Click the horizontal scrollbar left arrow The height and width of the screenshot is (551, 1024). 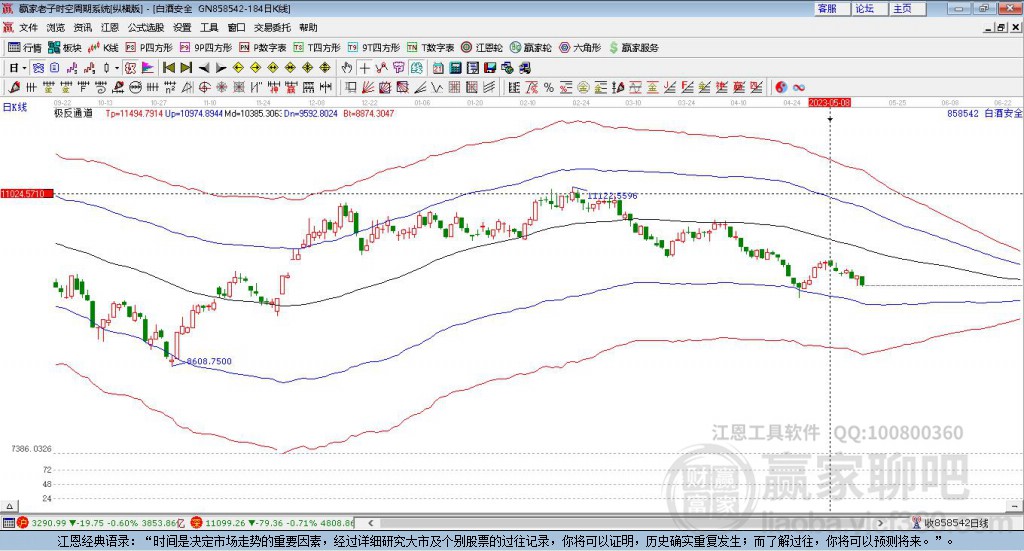pos(370,523)
